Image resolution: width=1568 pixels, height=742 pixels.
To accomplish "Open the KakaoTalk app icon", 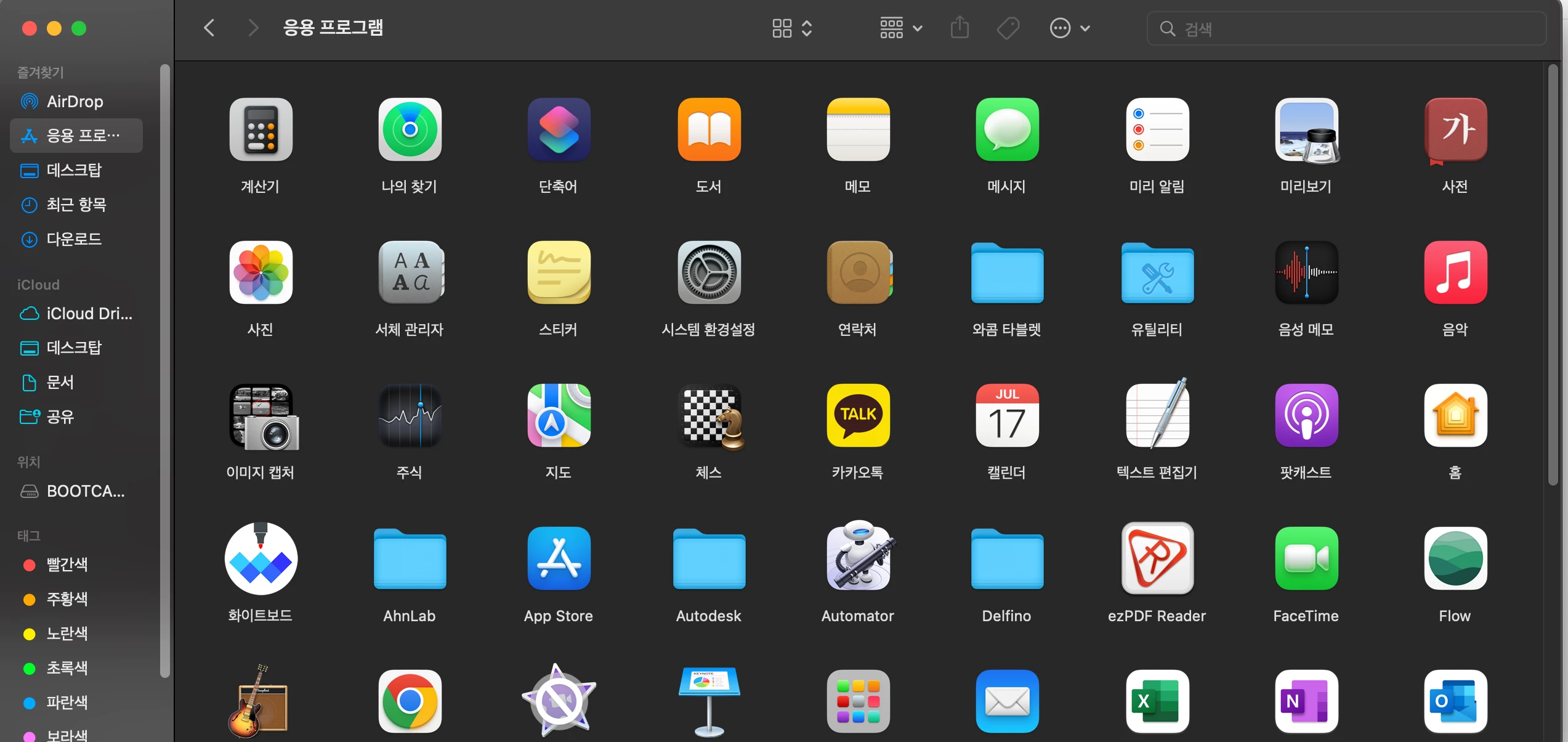I will tap(858, 415).
